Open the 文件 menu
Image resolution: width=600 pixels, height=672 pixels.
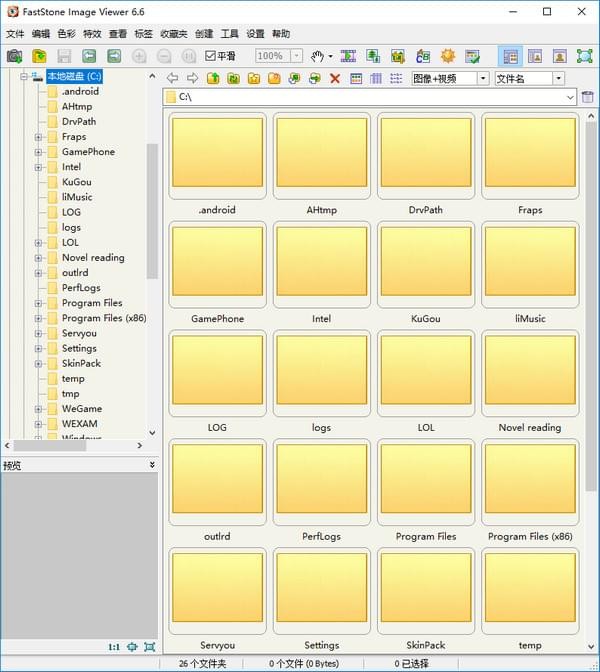click(15, 34)
